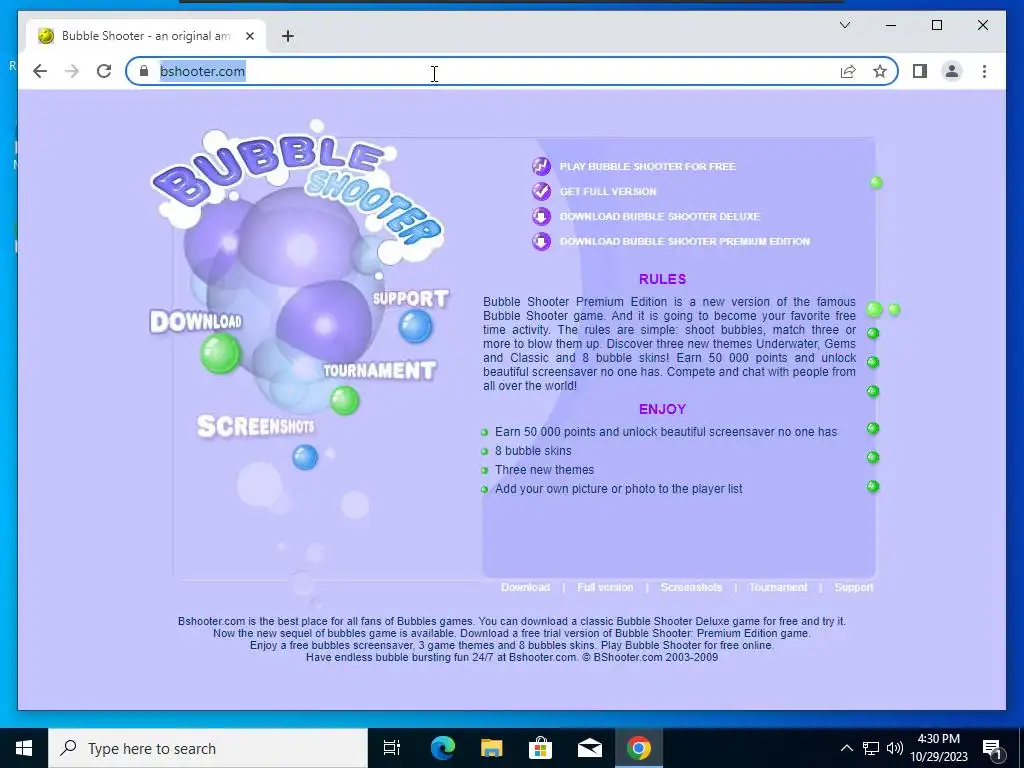The width and height of the screenshot is (1024, 768).
Task: Click '8 bubble skins' list item
Action: point(533,451)
